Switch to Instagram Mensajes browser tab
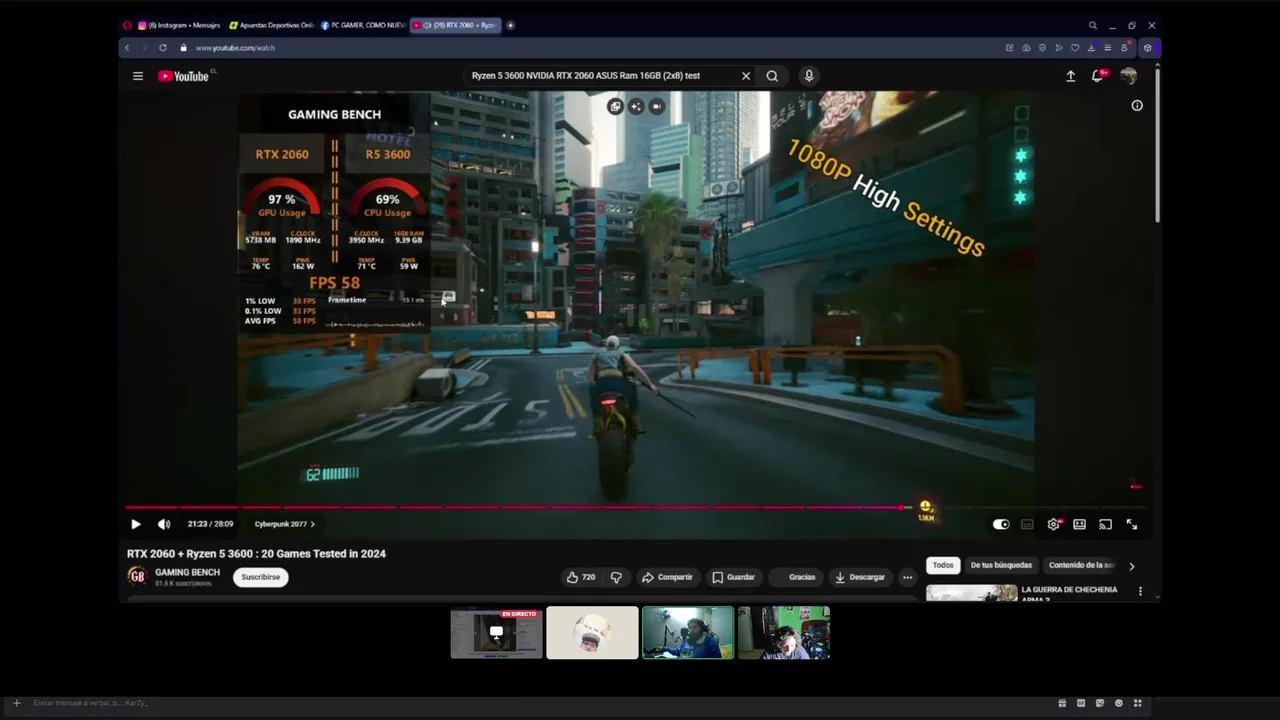This screenshot has height=720, width=1280. point(180,25)
